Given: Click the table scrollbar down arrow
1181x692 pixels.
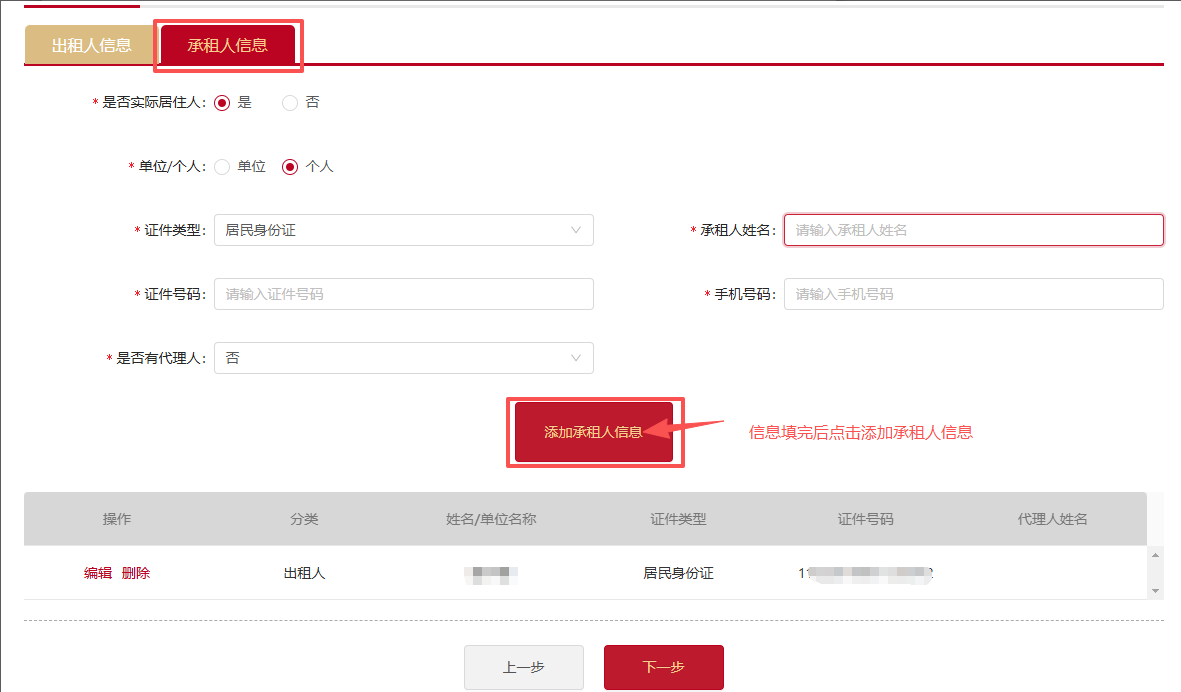Looking at the screenshot, I should pos(1155,591).
